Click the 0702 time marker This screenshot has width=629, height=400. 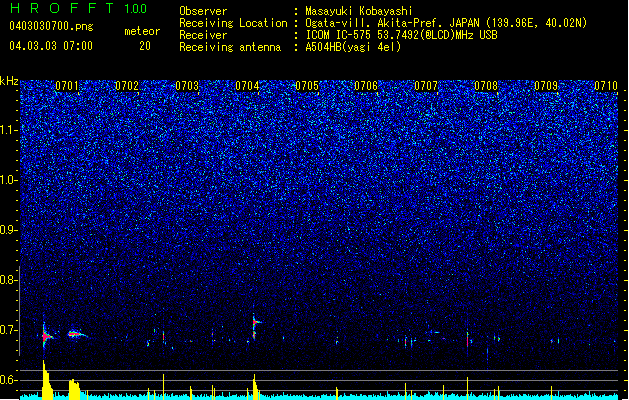tap(127, 86)
